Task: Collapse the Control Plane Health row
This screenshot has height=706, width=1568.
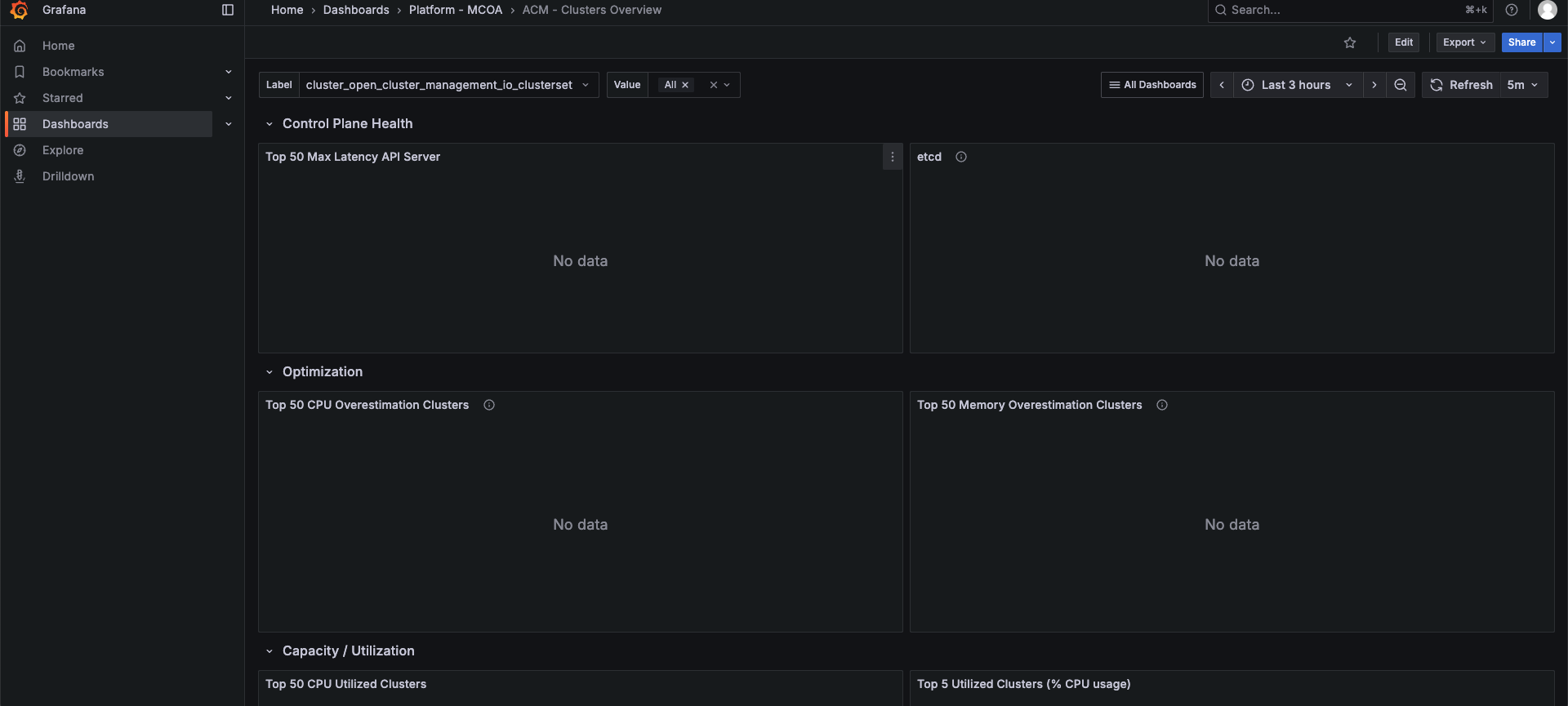Action: (x=269, y=124)
